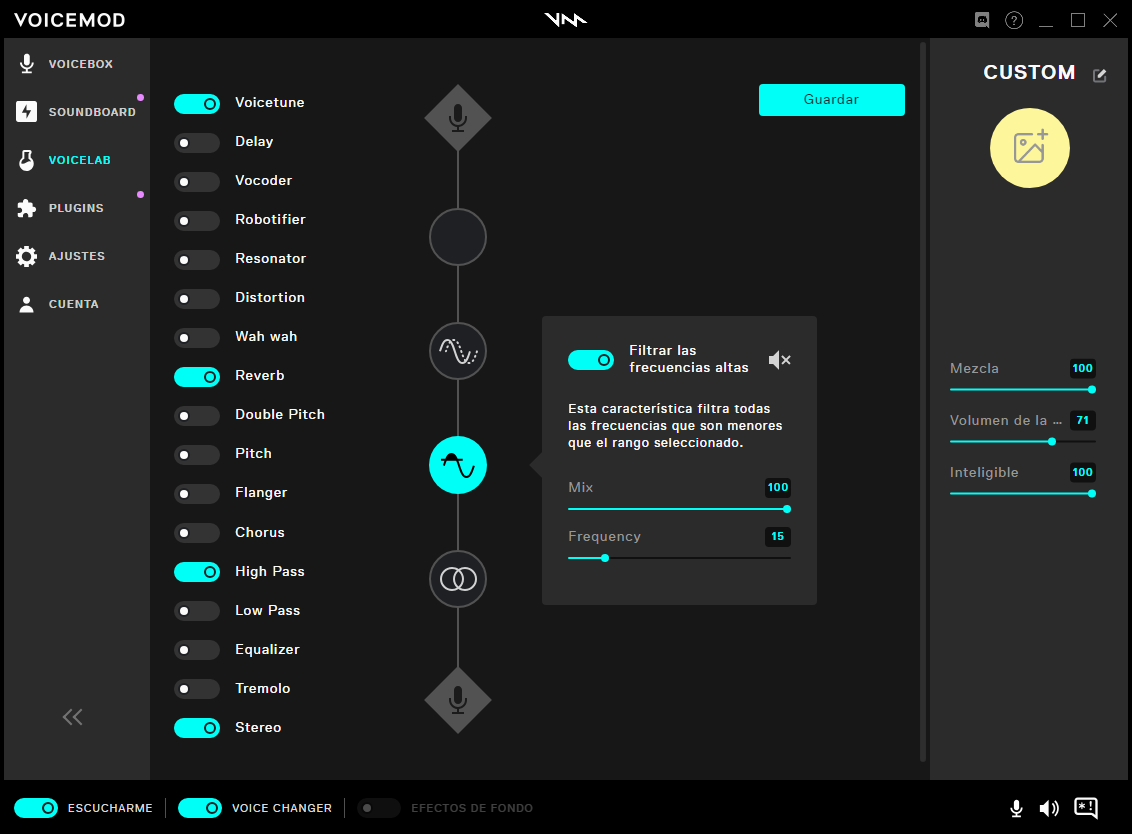
Task: Disable the Voicetune effect toggle
Action: coord(197,104)
